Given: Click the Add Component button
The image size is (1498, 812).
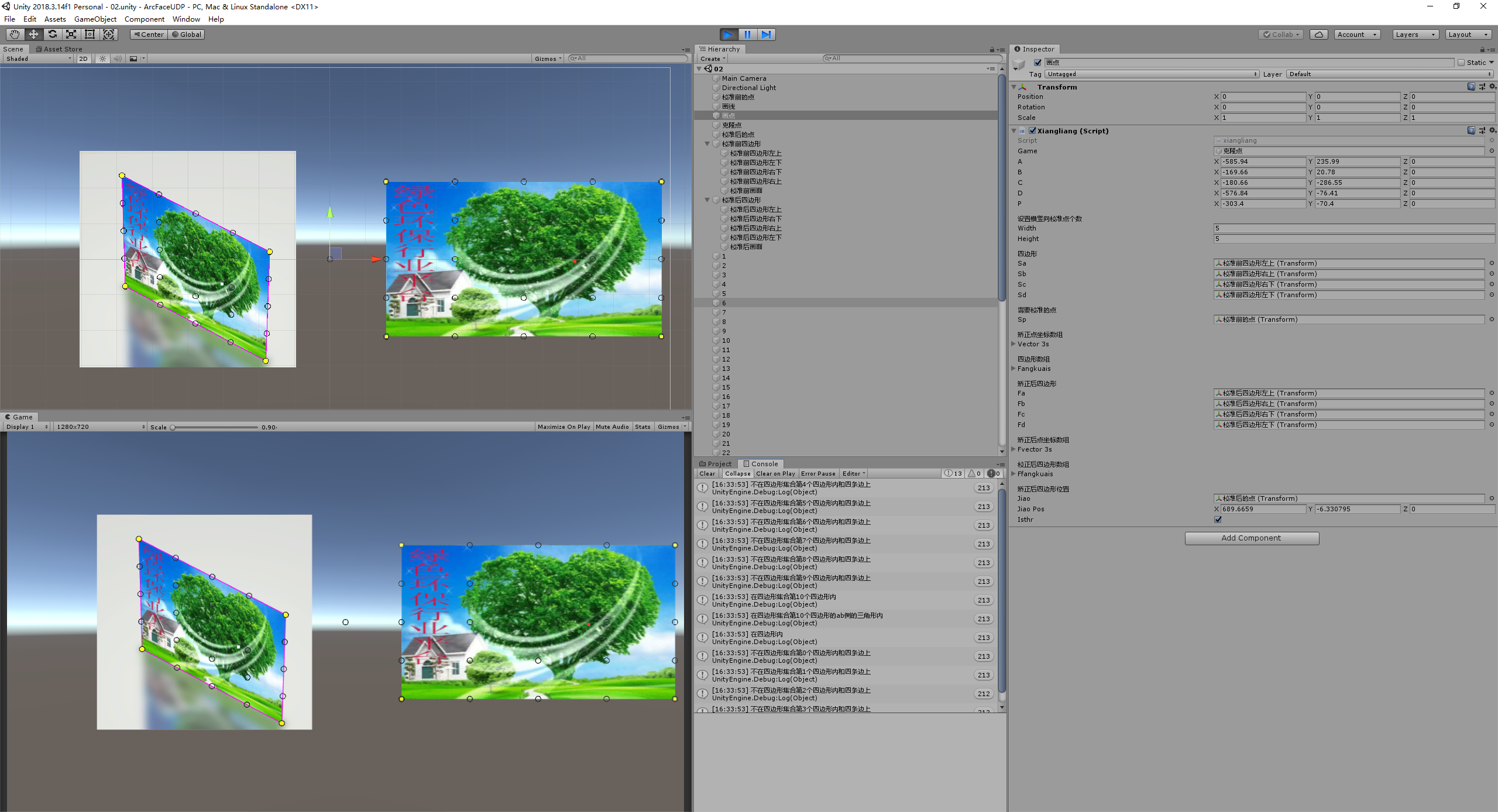Looking at the screenshot, I should coord(1251,538).
